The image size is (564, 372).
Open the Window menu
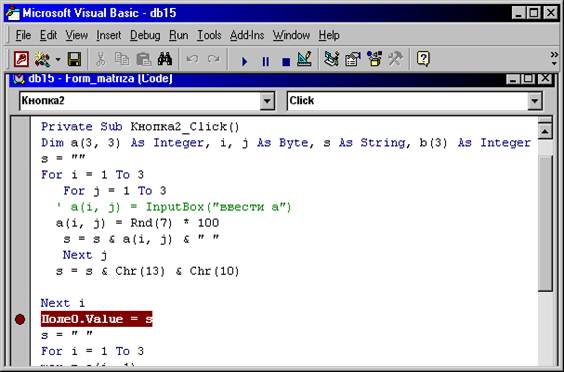click(x=291, y=35)
